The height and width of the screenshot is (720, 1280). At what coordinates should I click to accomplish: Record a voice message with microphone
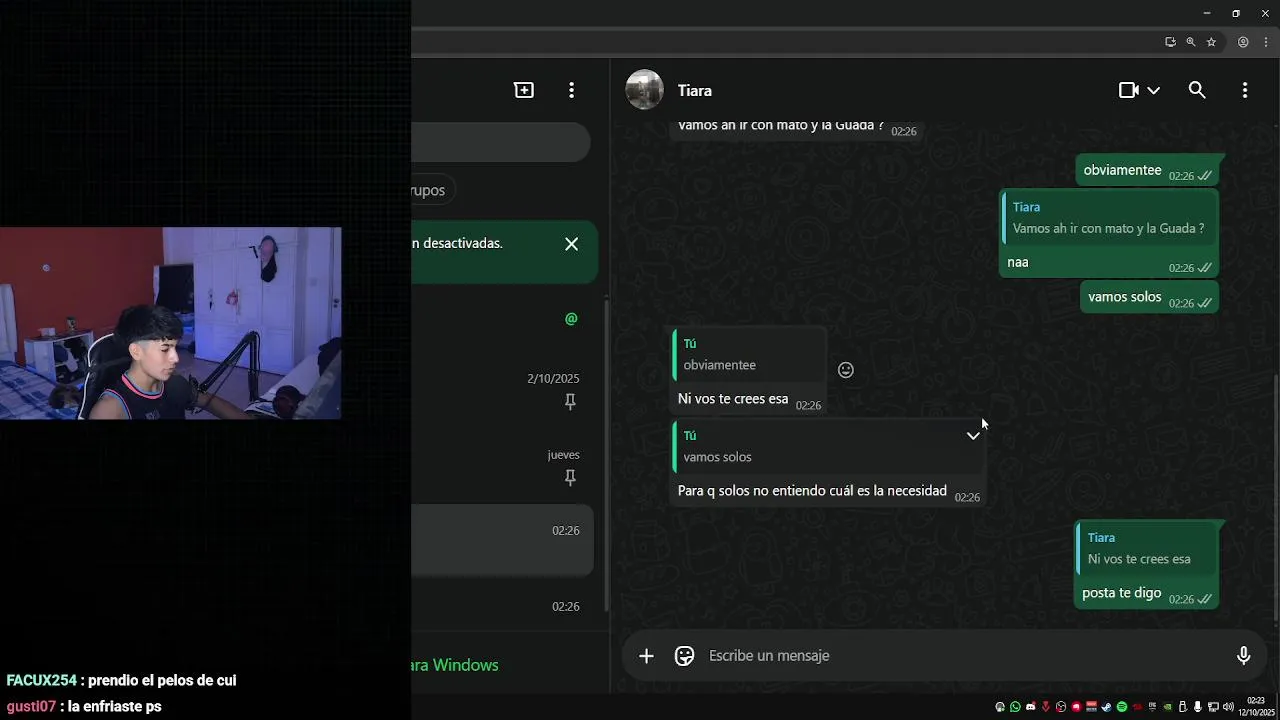pos(1244,656)
